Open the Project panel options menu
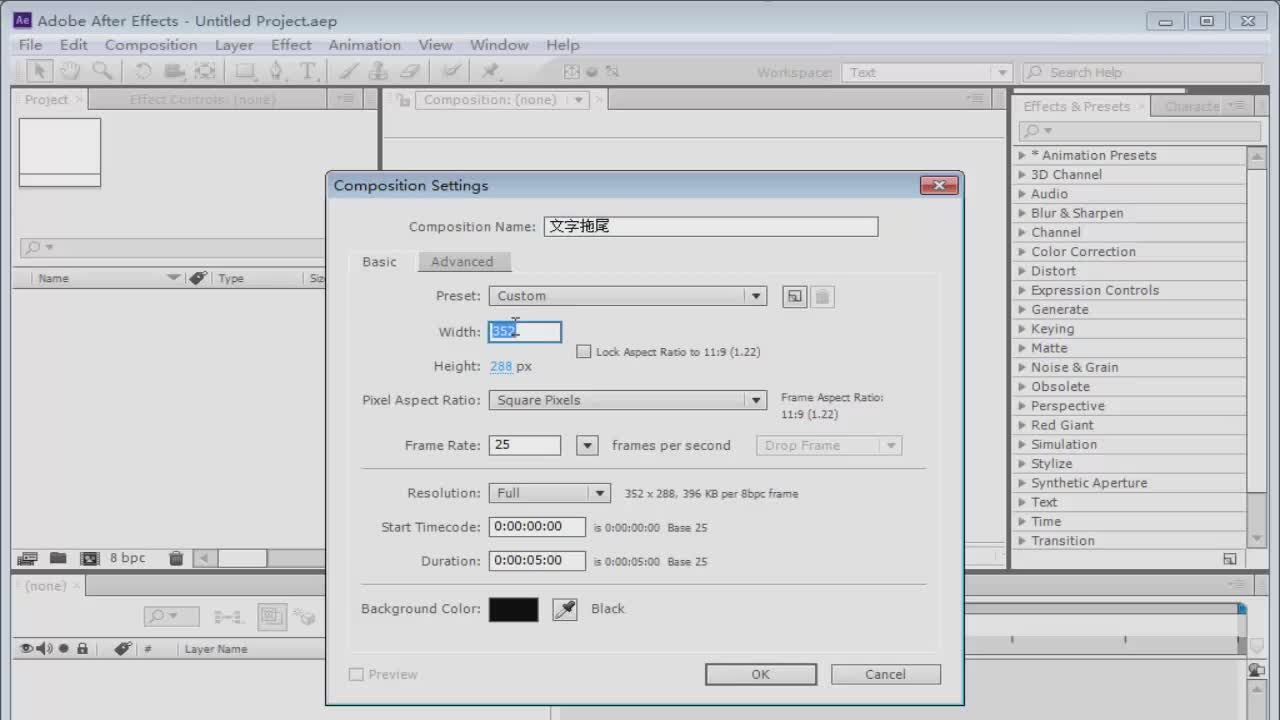 pos(345,99)
